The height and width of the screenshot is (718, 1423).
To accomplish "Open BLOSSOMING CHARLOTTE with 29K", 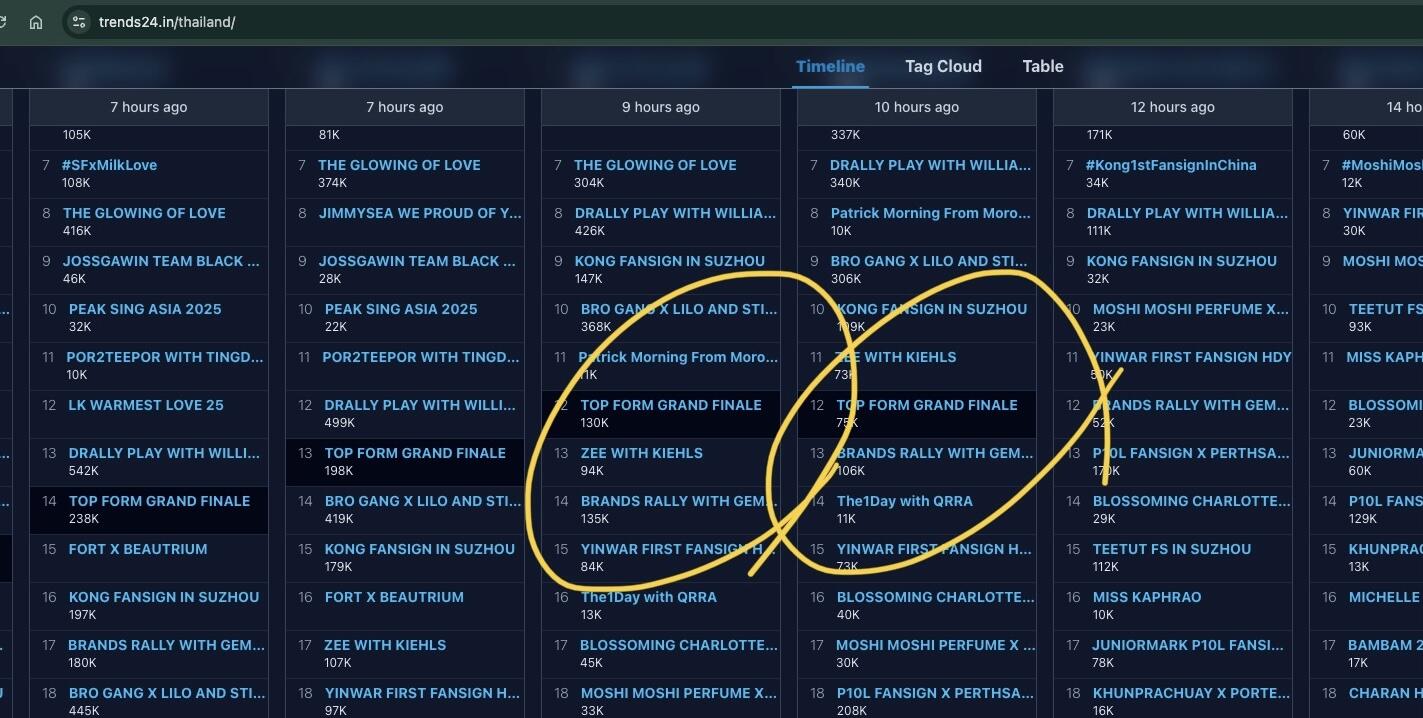I will coord(1192,501).
